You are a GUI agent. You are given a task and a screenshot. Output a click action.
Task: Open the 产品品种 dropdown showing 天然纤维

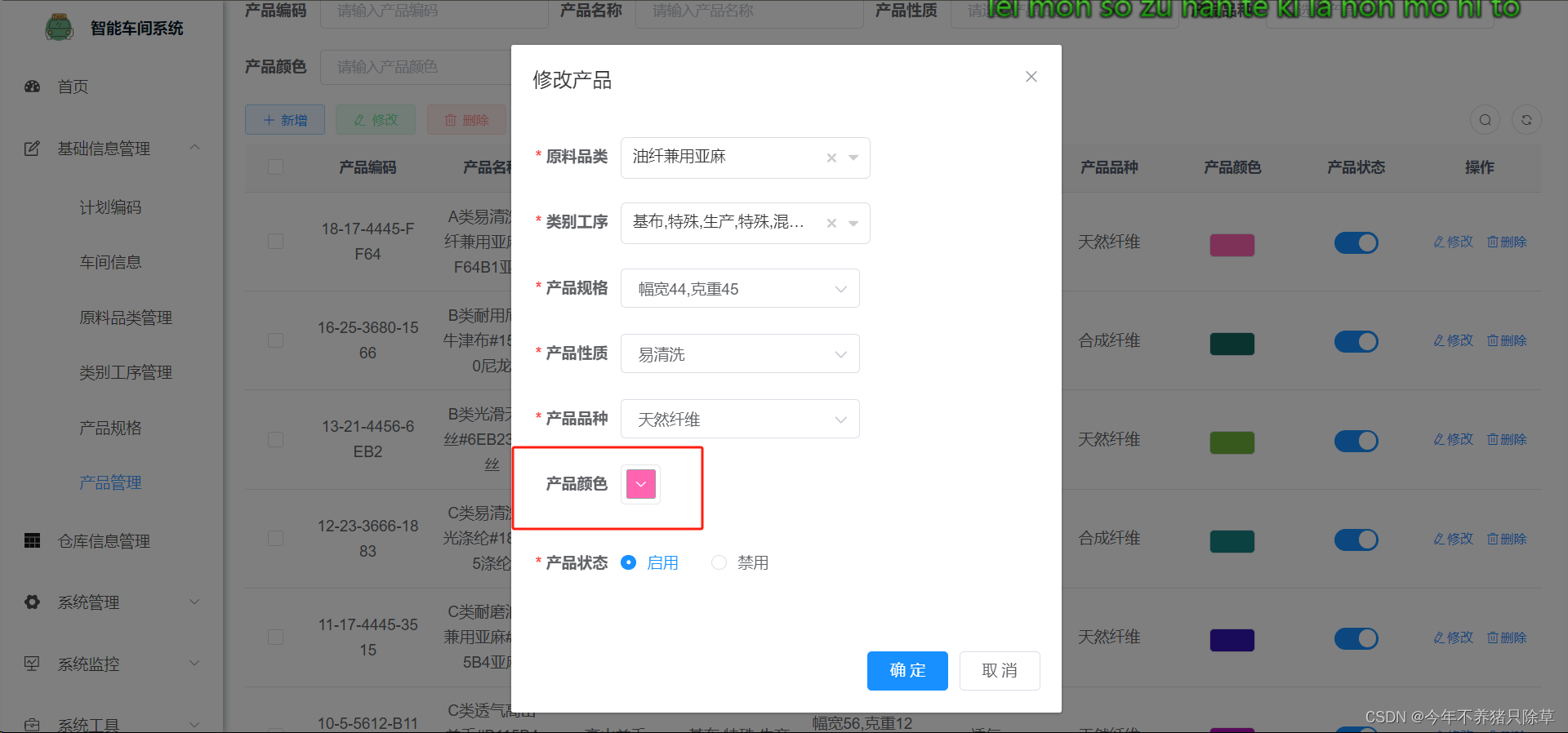(x=740, y=419)
